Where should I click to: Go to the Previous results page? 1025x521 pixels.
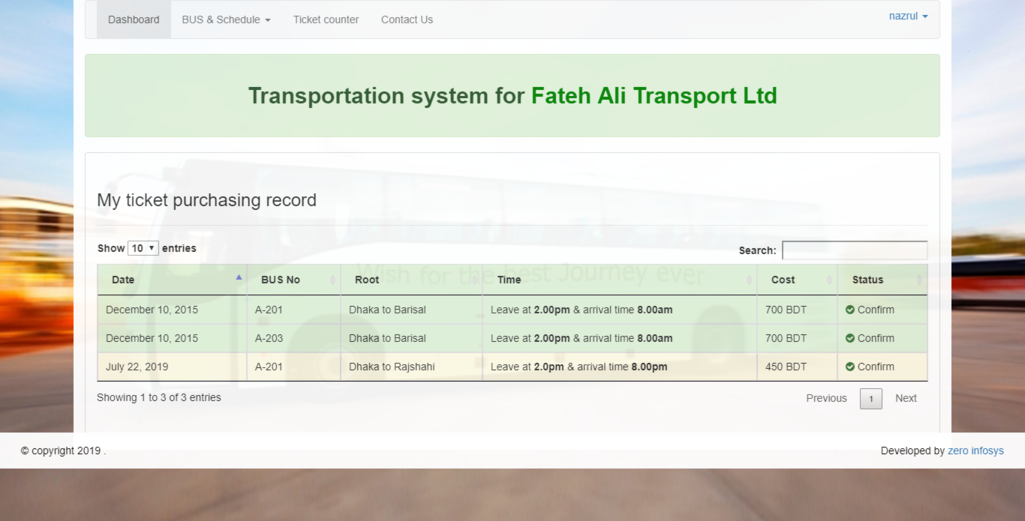click(826, 398)
